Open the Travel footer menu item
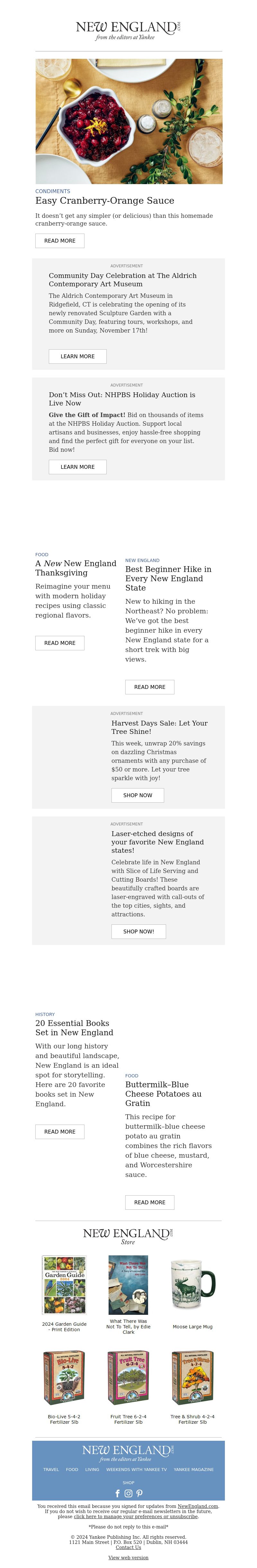The image size is (257, 1568). (51, 1469)
